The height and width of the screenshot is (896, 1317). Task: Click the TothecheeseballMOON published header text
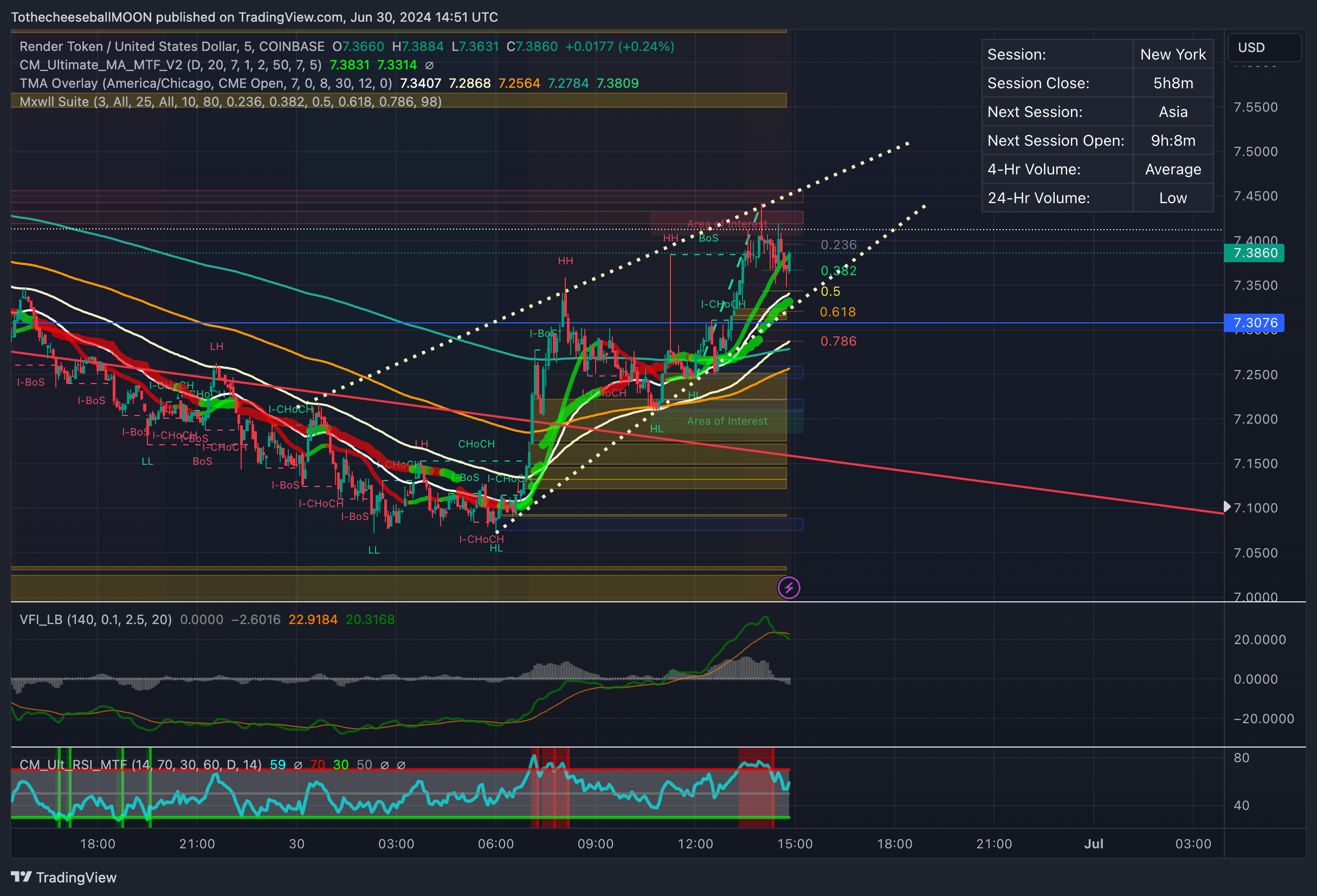254,17
